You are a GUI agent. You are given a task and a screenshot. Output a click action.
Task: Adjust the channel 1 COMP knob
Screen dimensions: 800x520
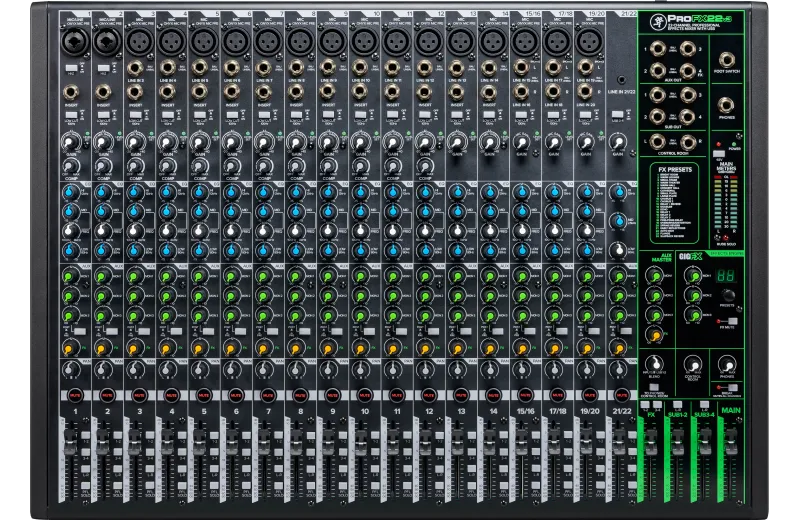pyautogui.click(x=71, y=166)
